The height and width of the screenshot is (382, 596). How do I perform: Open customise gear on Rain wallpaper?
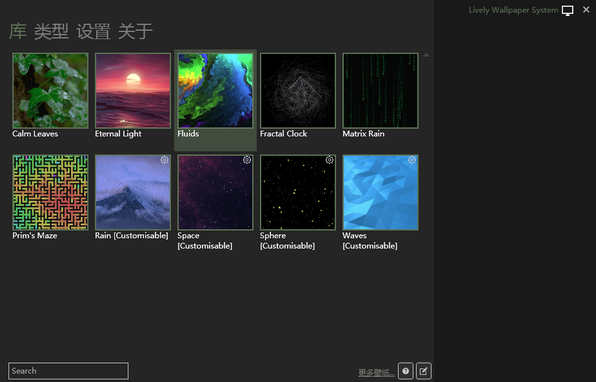tap(164, 160)
